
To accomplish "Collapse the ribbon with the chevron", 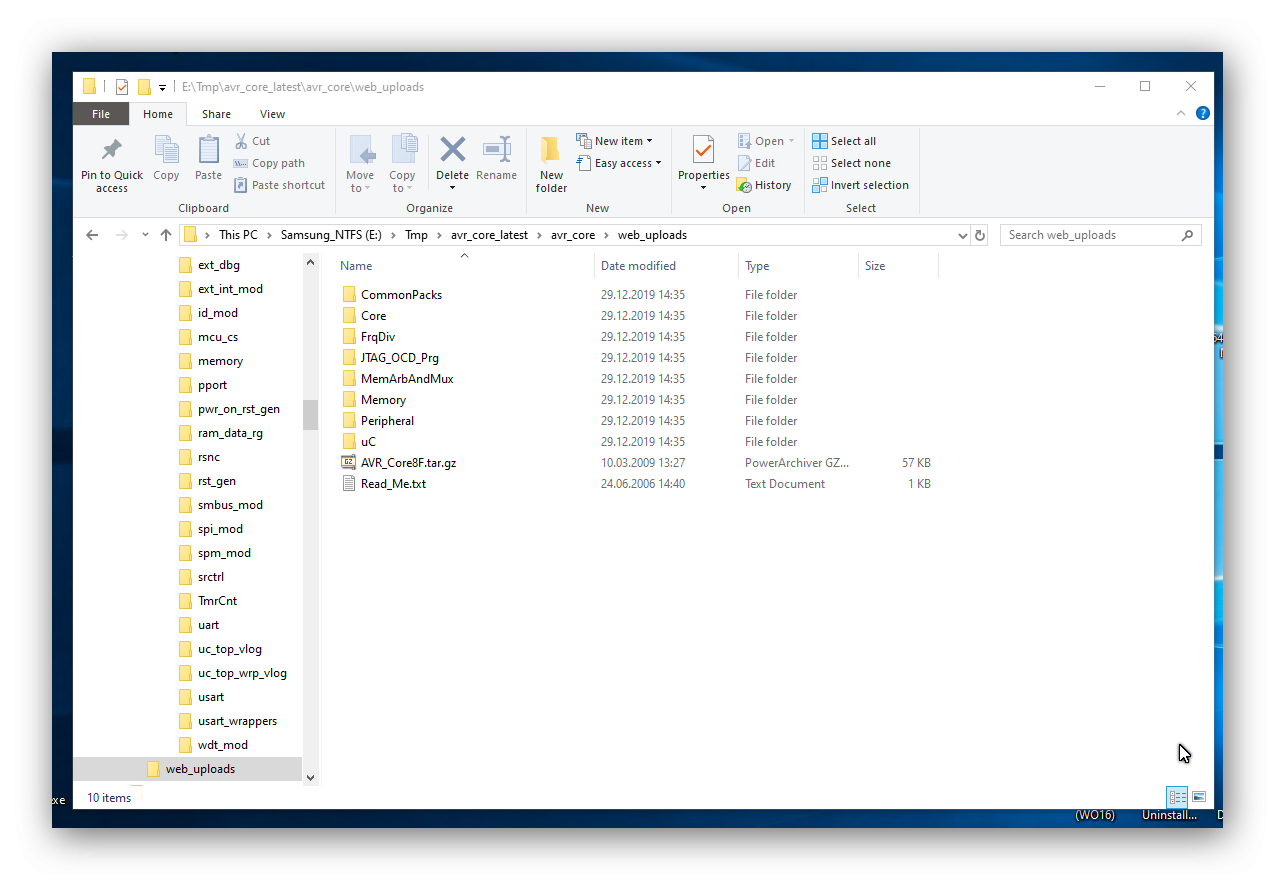I will pyautogui.click(x=1183, y=114).
